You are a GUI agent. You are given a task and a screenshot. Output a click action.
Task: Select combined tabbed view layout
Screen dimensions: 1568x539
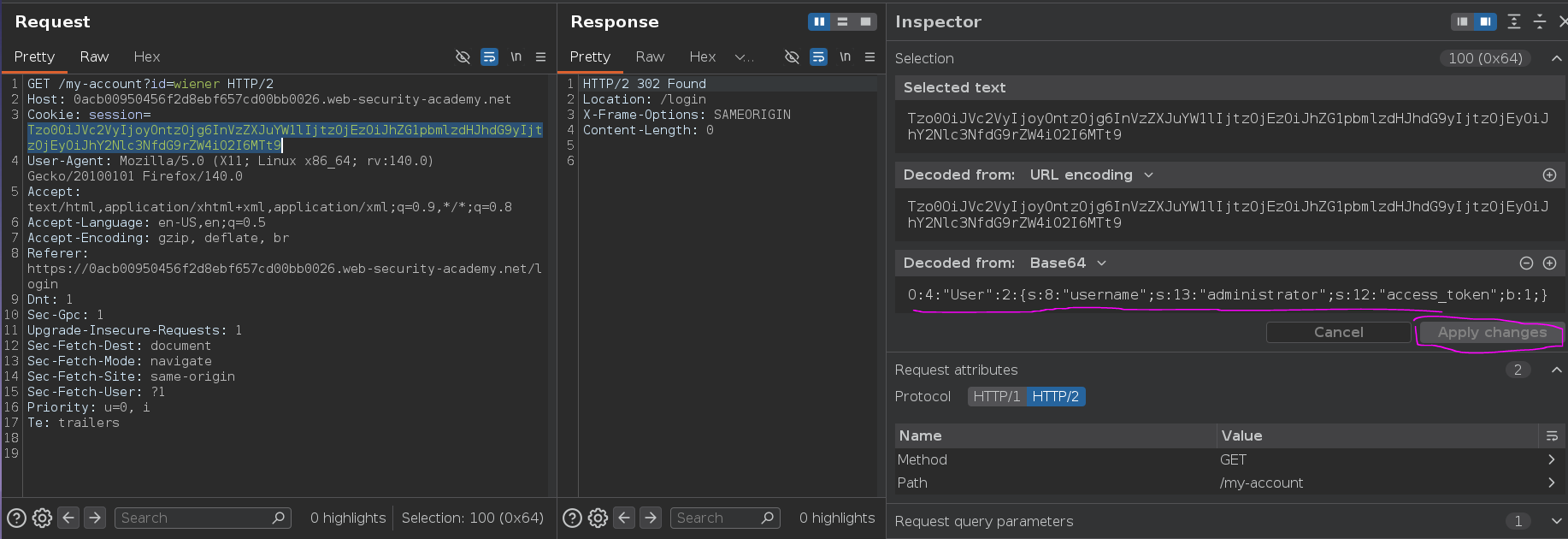click(865, 21)
